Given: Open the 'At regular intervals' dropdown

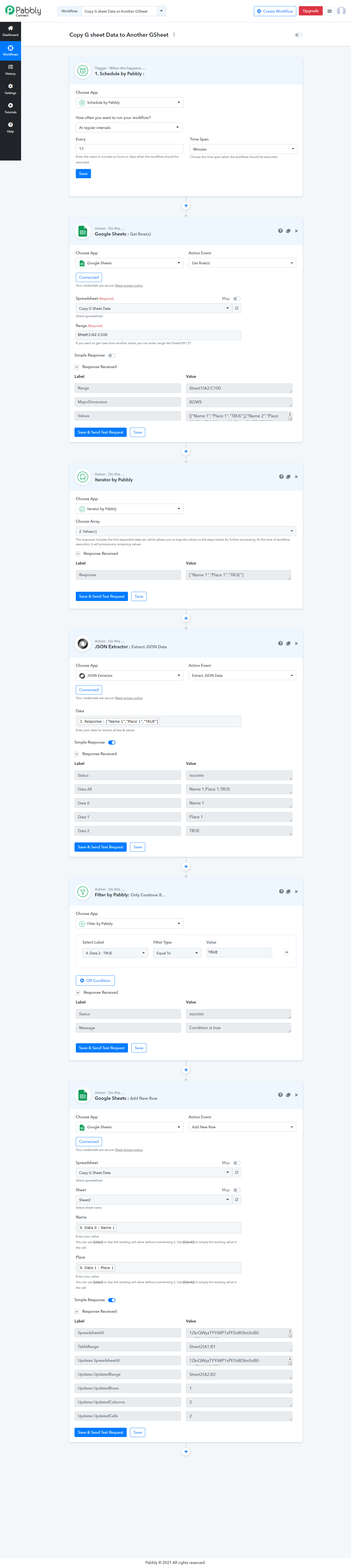Looking at the screenshot, I should [x=128, y=128].
